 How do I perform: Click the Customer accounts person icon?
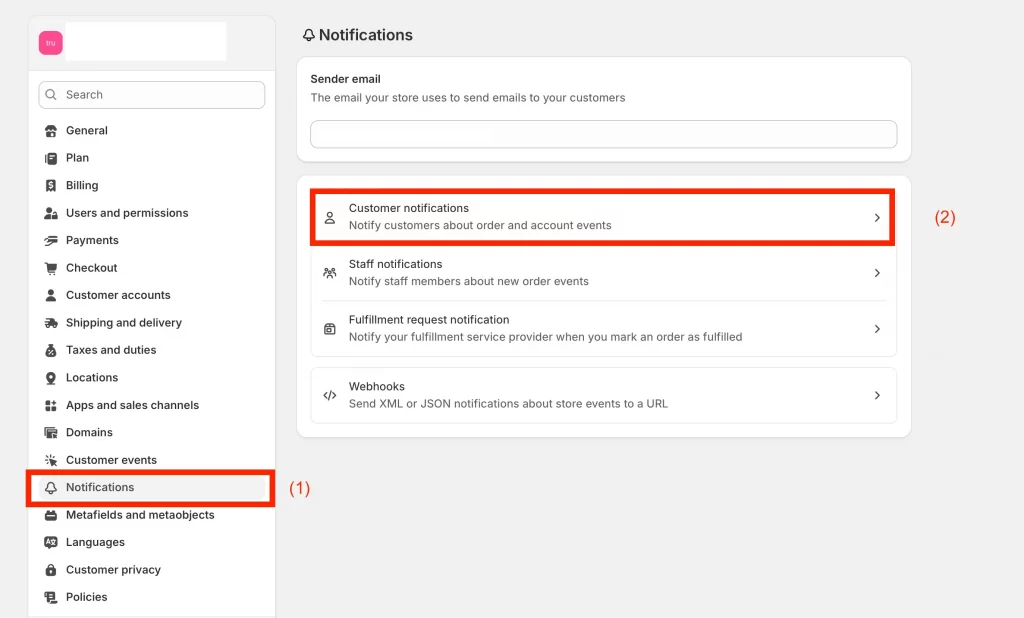pos(51,295)
